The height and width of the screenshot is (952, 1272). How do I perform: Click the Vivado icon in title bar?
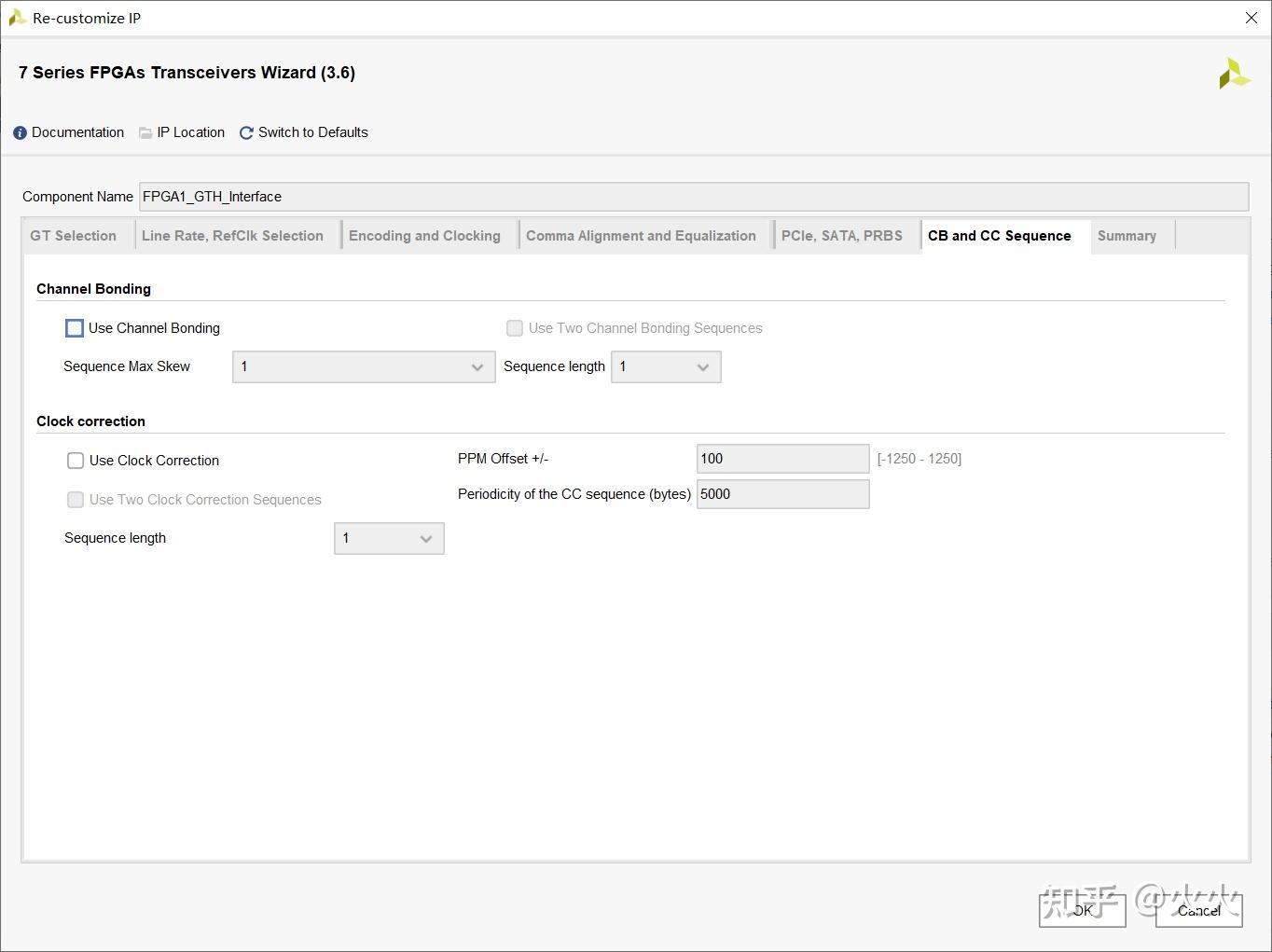16,18
